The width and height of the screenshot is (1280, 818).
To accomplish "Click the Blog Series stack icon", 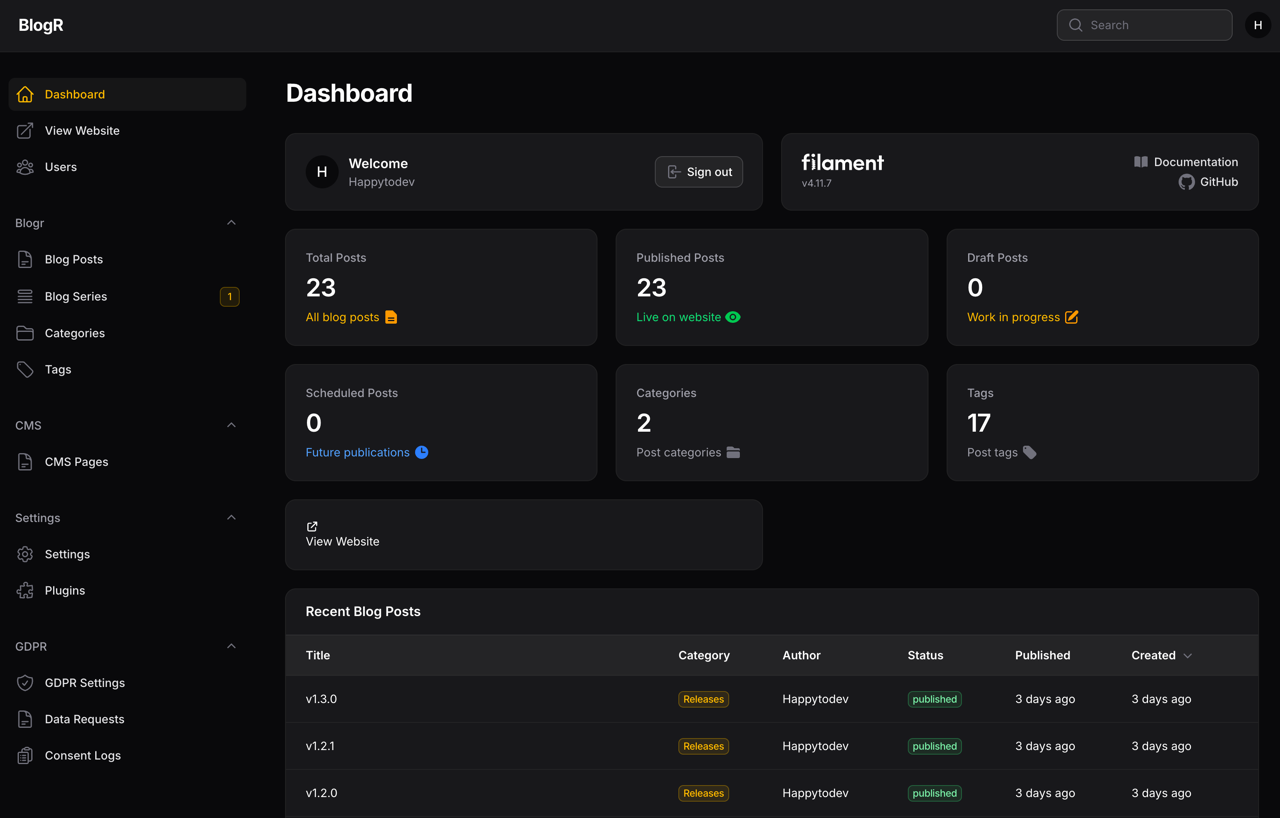I will 25,296.
